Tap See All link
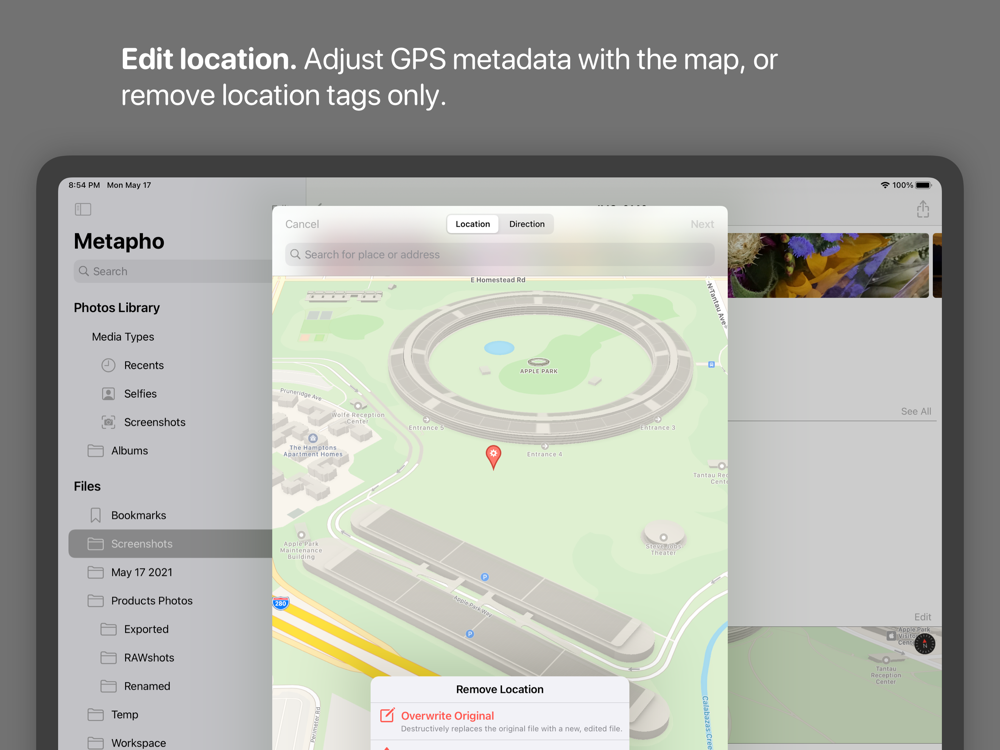The width and height of the screenshot is (1000, 750). click(x=916, y=412)
